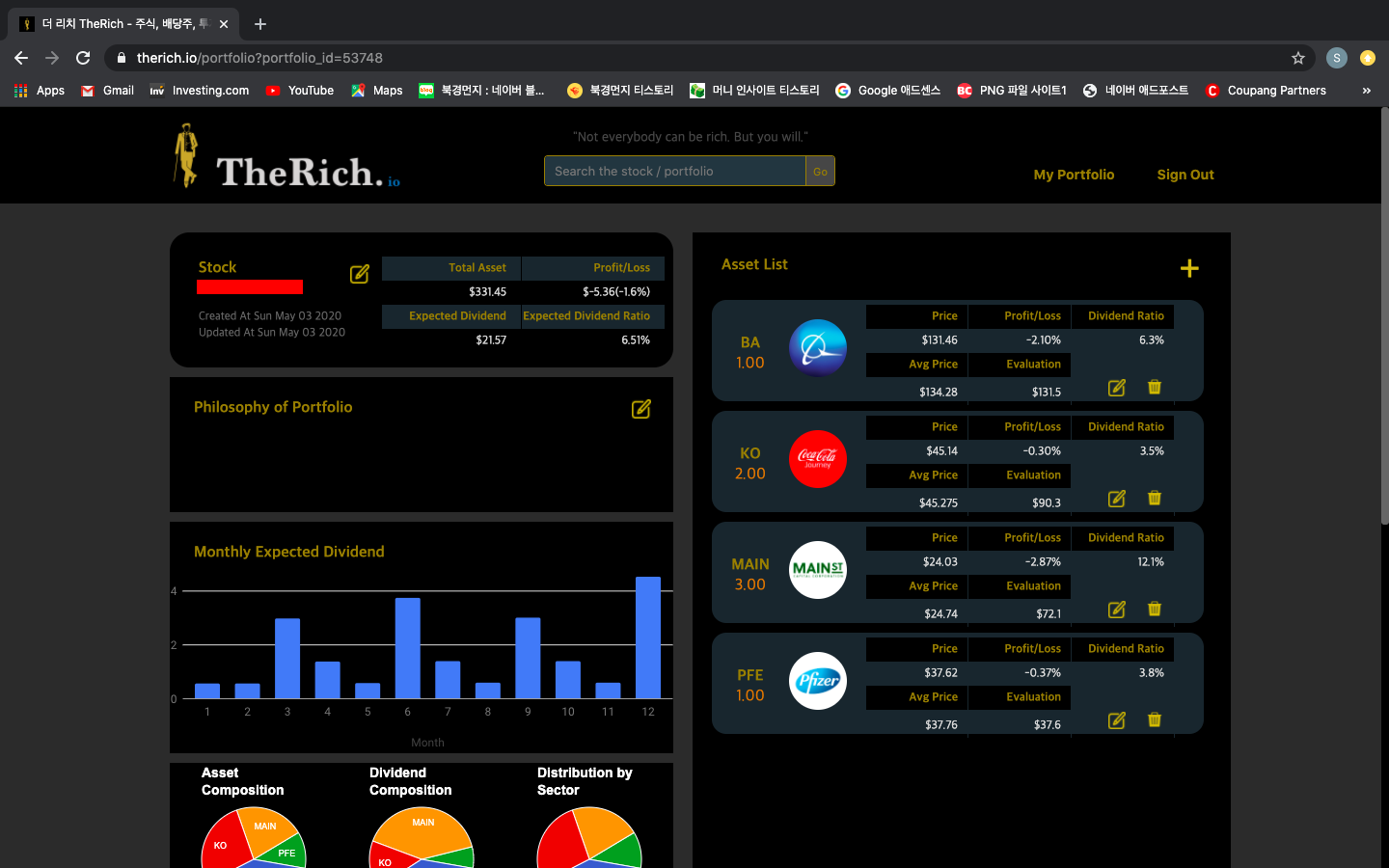Edit the BA asset row
The image size is (1389, 868).
coord(1117,388)
